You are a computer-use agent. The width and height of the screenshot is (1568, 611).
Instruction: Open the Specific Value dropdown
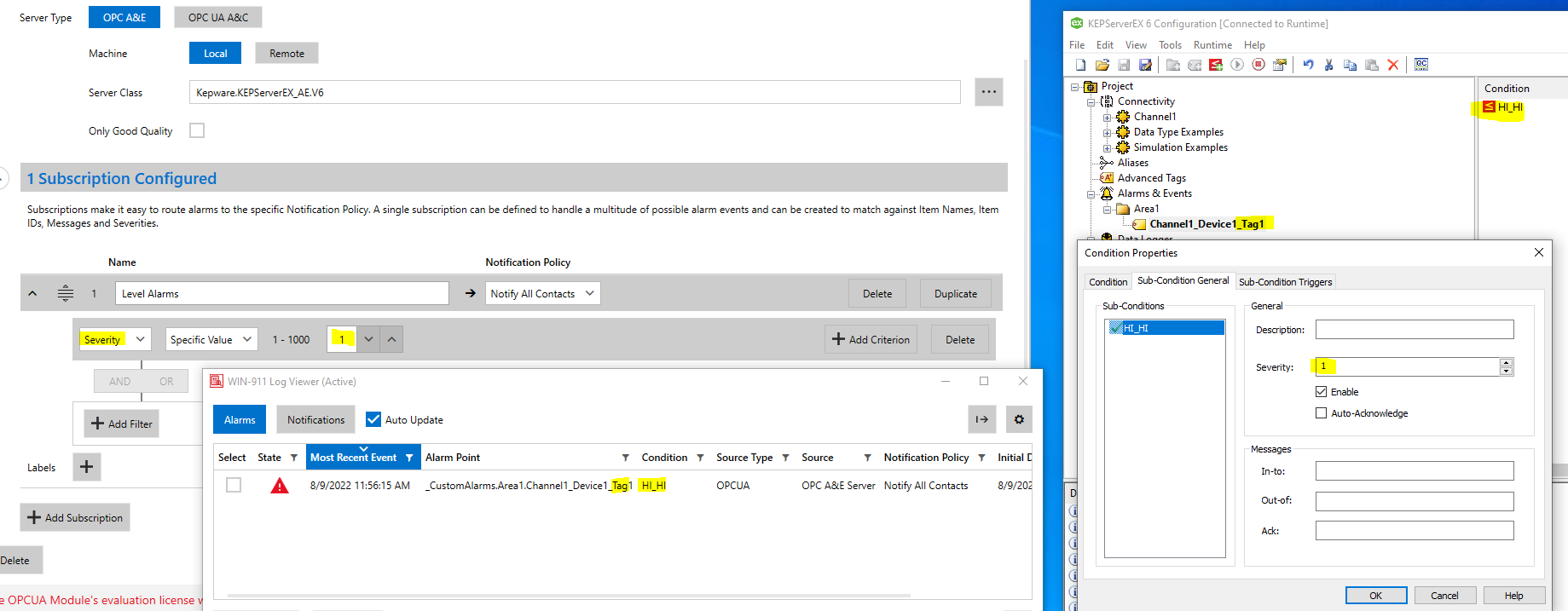coord(211,339)
